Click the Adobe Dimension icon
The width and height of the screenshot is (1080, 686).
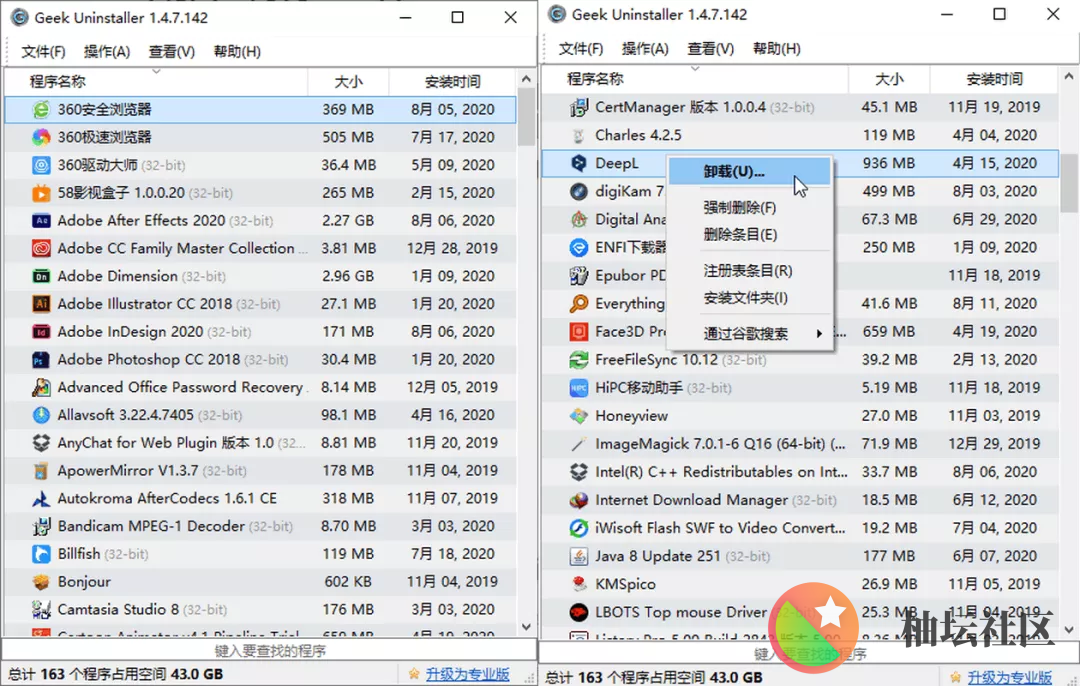click(x=41, y=276)
